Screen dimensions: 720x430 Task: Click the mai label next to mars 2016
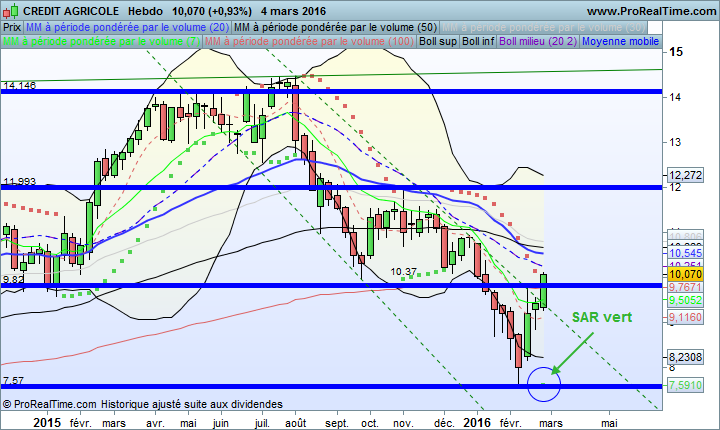609,423
